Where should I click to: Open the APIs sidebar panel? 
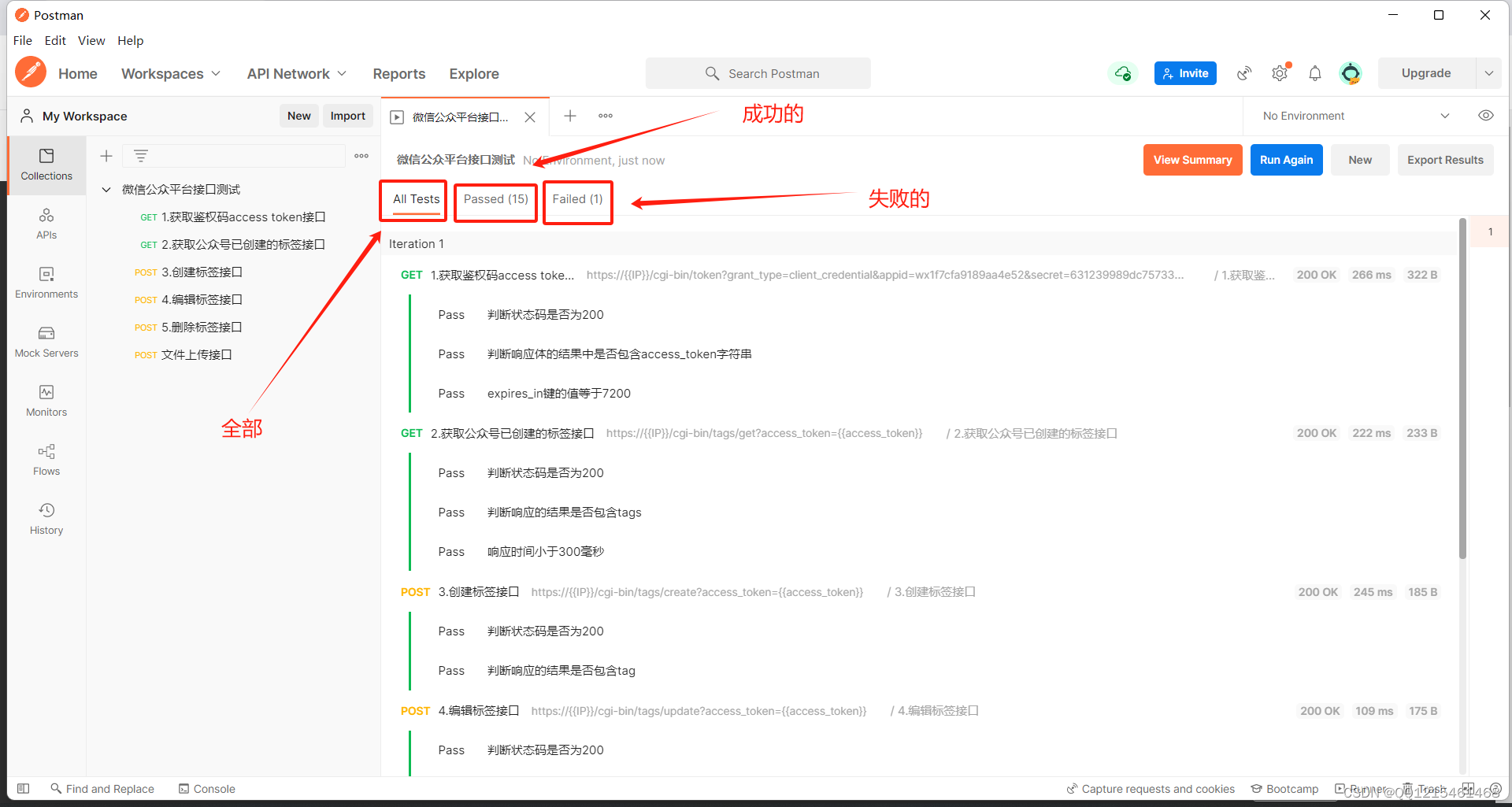click(x=46, y=224)
